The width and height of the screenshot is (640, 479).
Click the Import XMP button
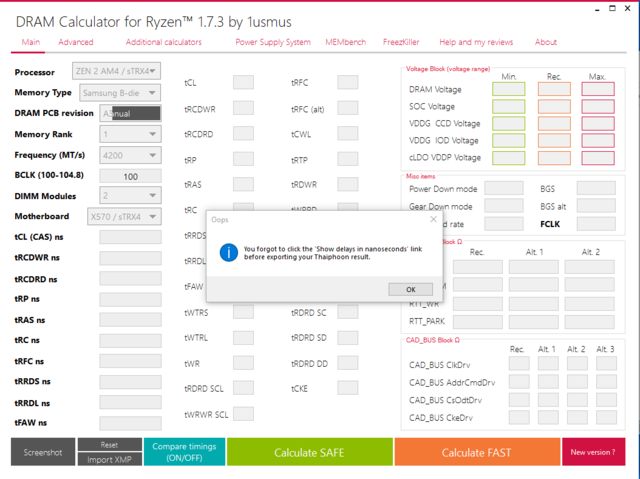[x=109, y=459]
